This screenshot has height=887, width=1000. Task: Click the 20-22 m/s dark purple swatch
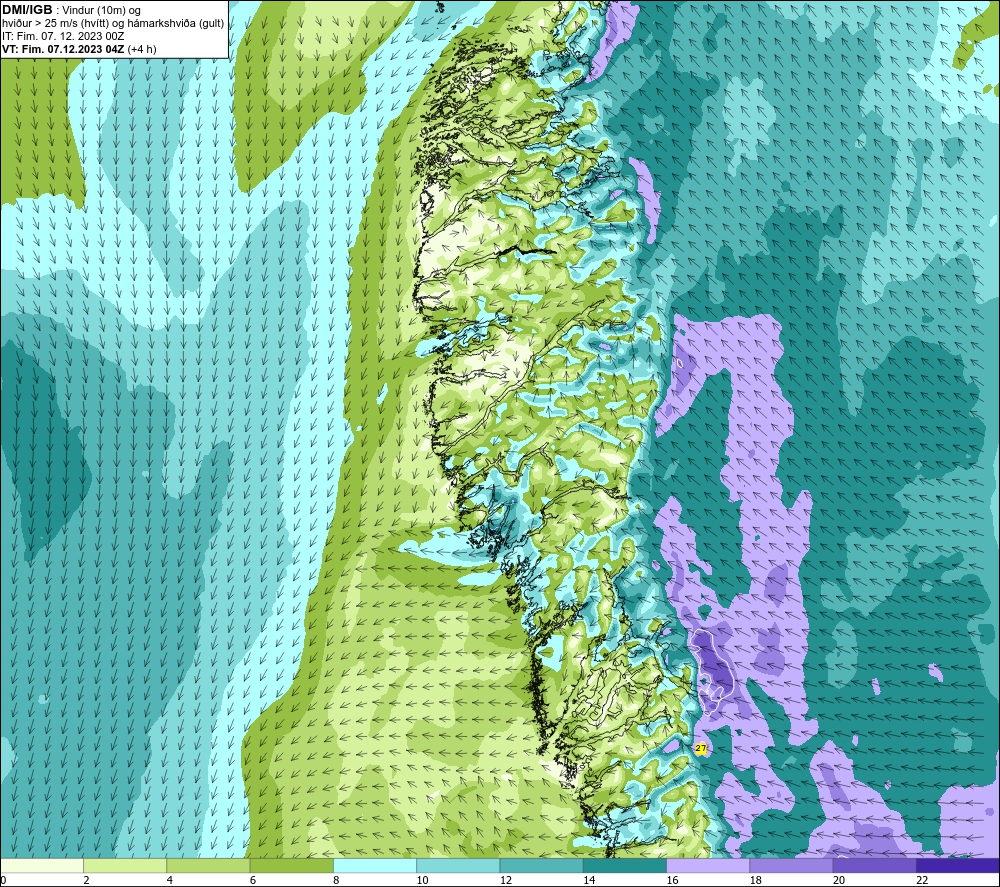tap(874, 866)
